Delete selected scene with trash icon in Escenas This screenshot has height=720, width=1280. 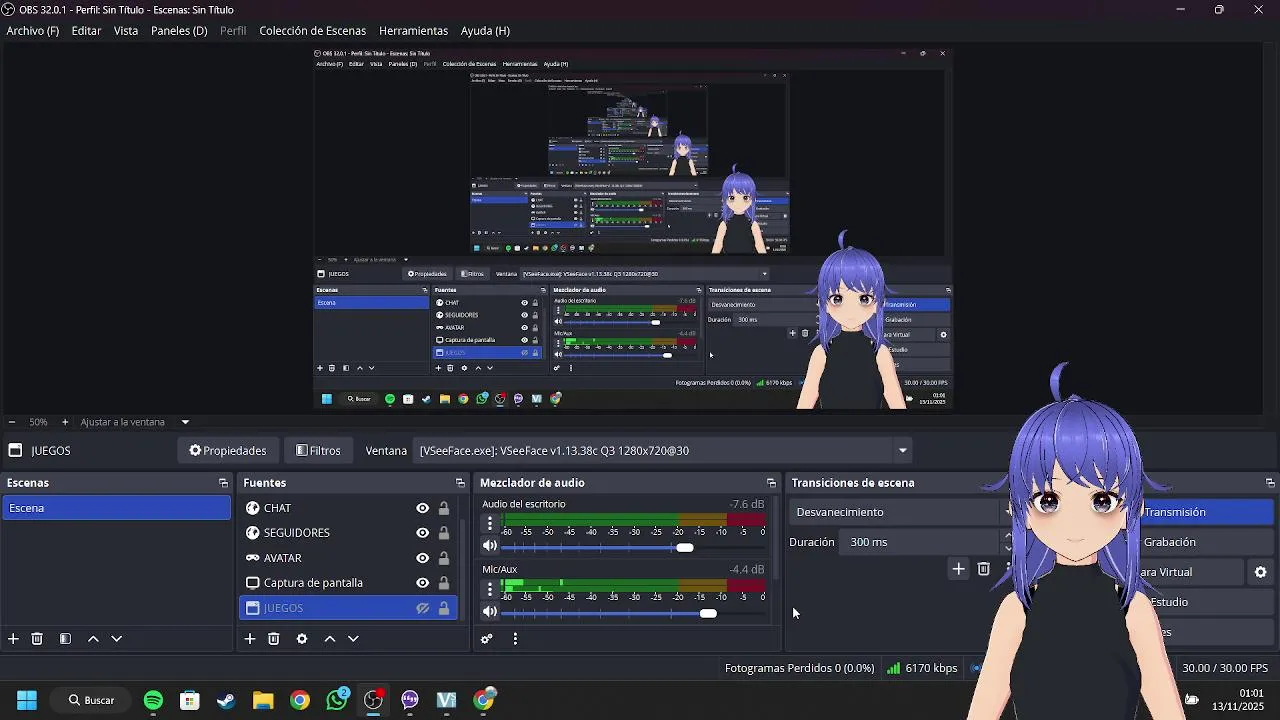(37, 638)
